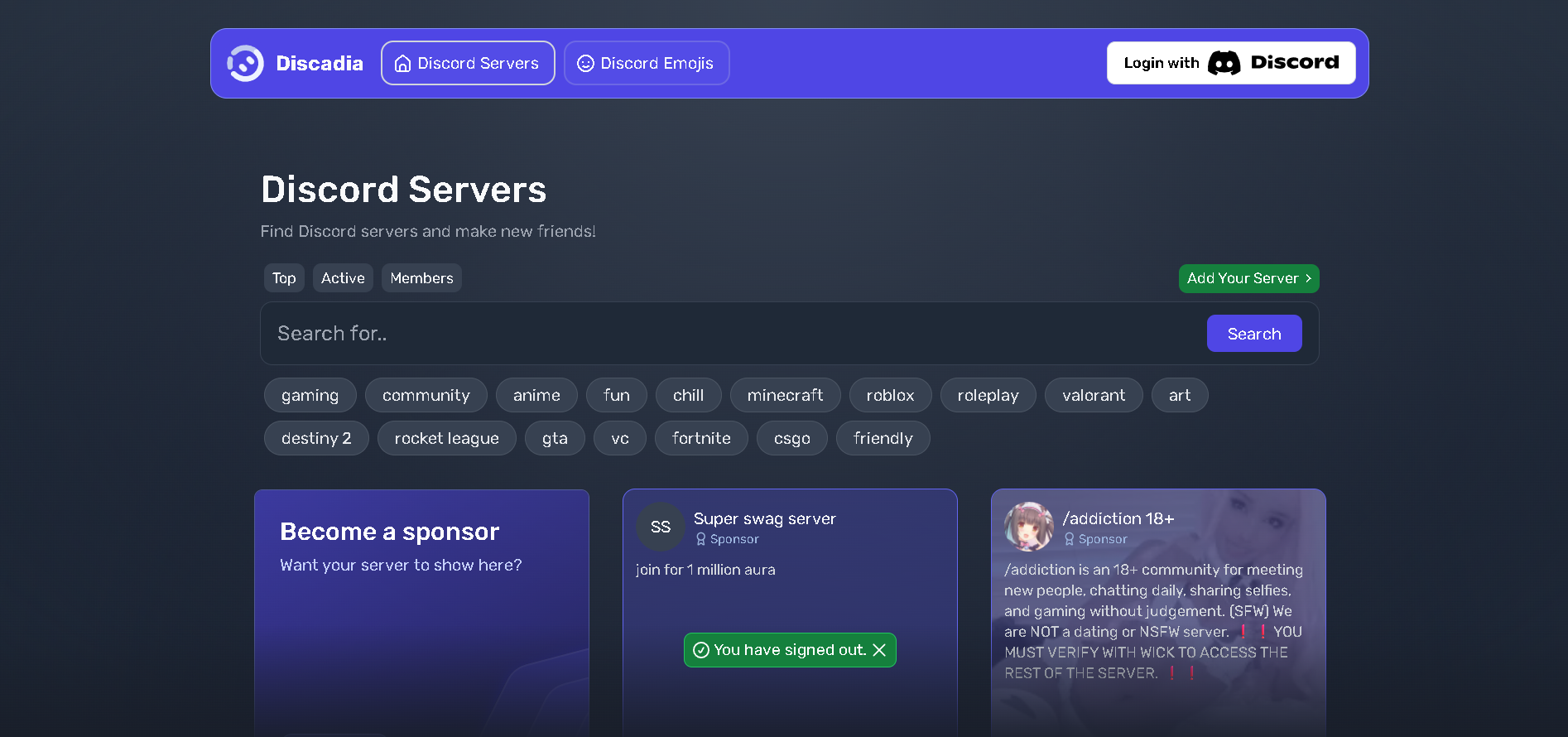The image size is (1568, 737).
Task: Open the /addiction 18+ server avatar
Action: [x=1028, y=527]
